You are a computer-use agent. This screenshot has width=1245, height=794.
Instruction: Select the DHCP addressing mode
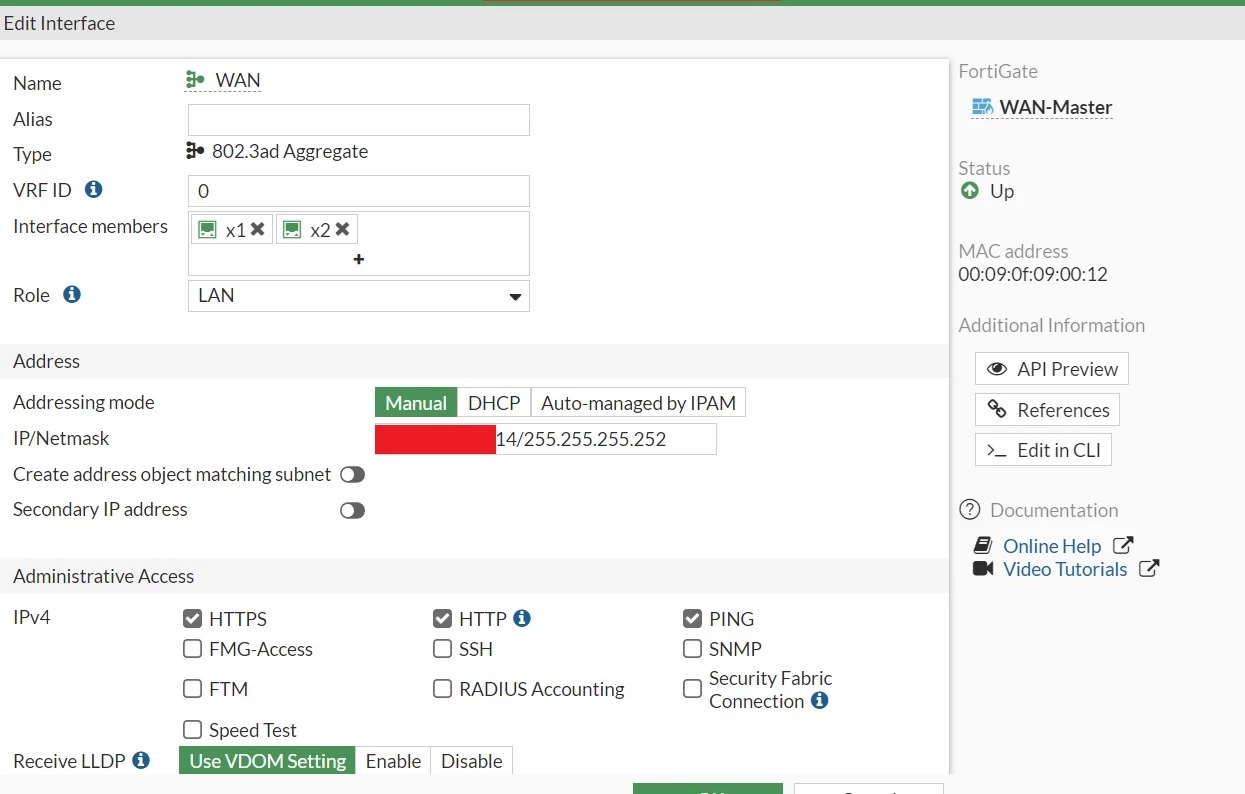(x=494, y=403)
